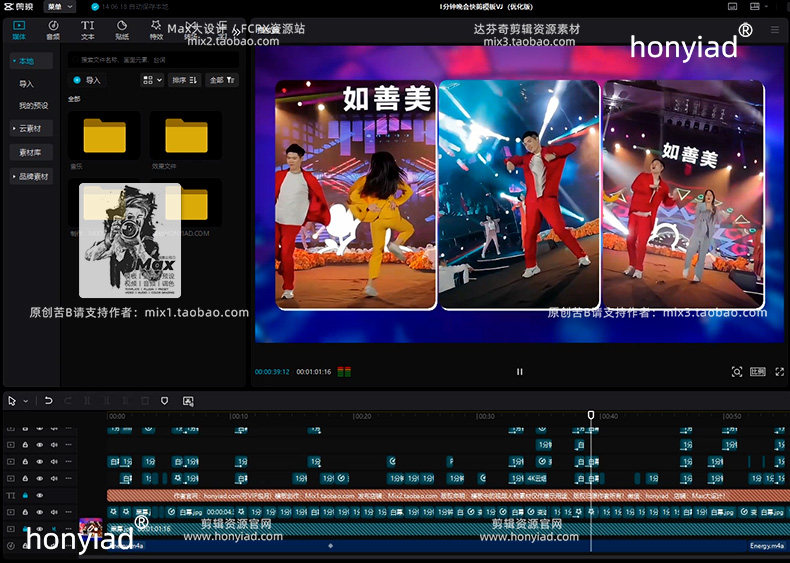790x563 pixels.
Task: Select 本地 local category in sidebar
Action: coord(31,61)
